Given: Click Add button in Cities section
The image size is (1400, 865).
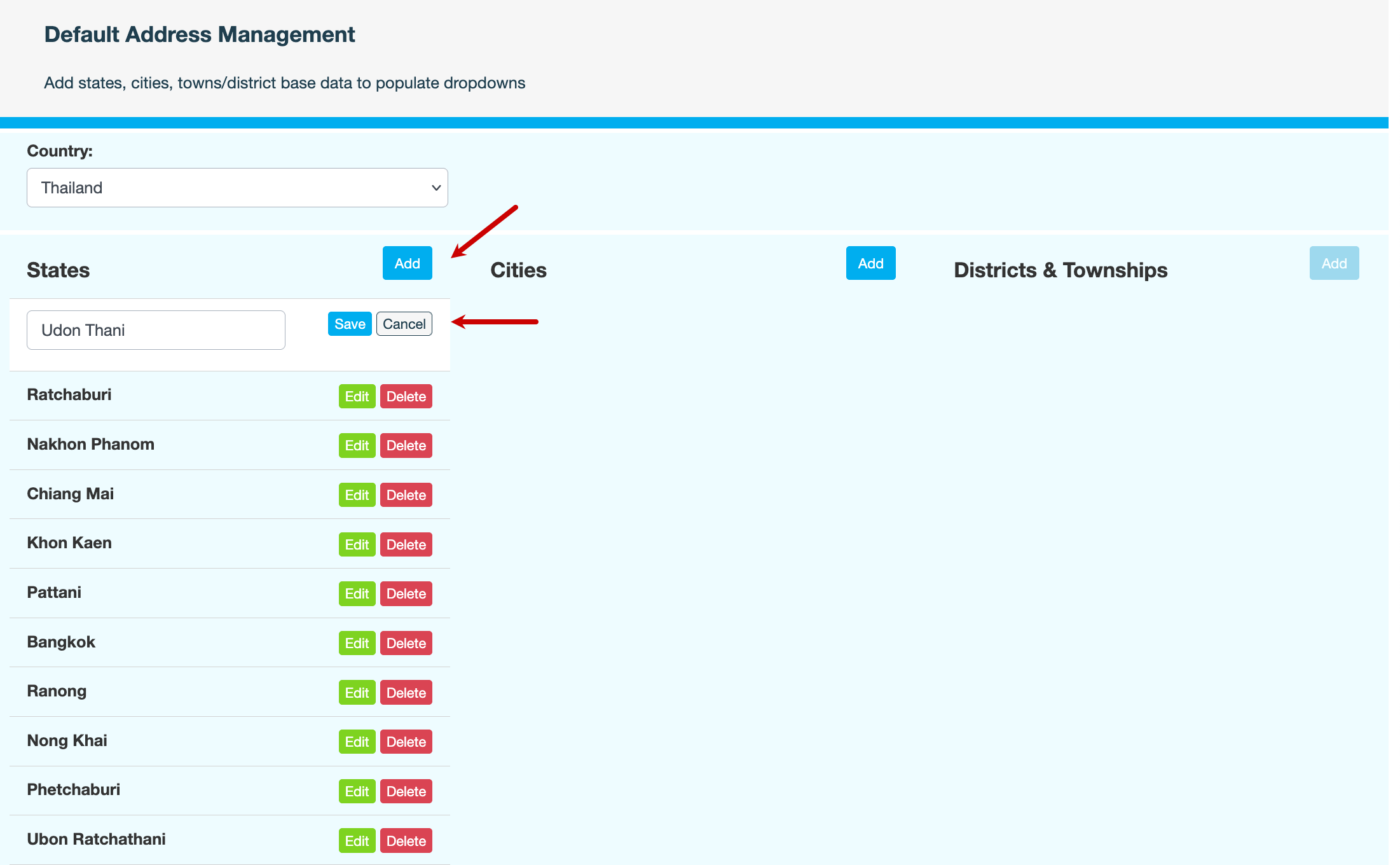Looking at the screenshot, I should pos(870,263).
